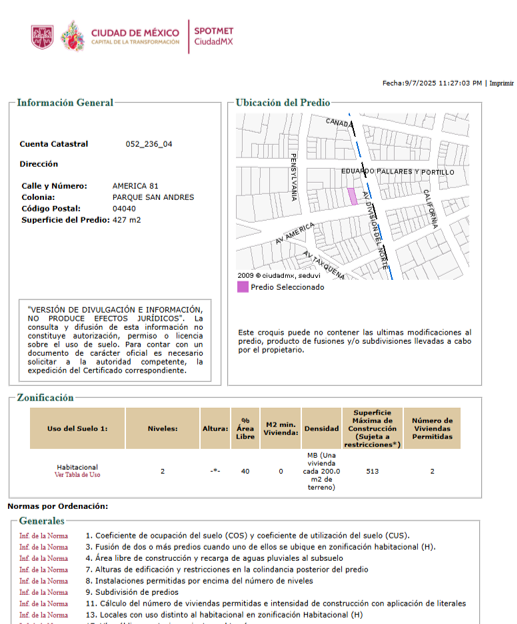The height and width of the screenshot is (624, 517).
Task: Click the Fecha timestamp 9/7/2025 11:27:03 PM
Action: (x=432, y=83)
